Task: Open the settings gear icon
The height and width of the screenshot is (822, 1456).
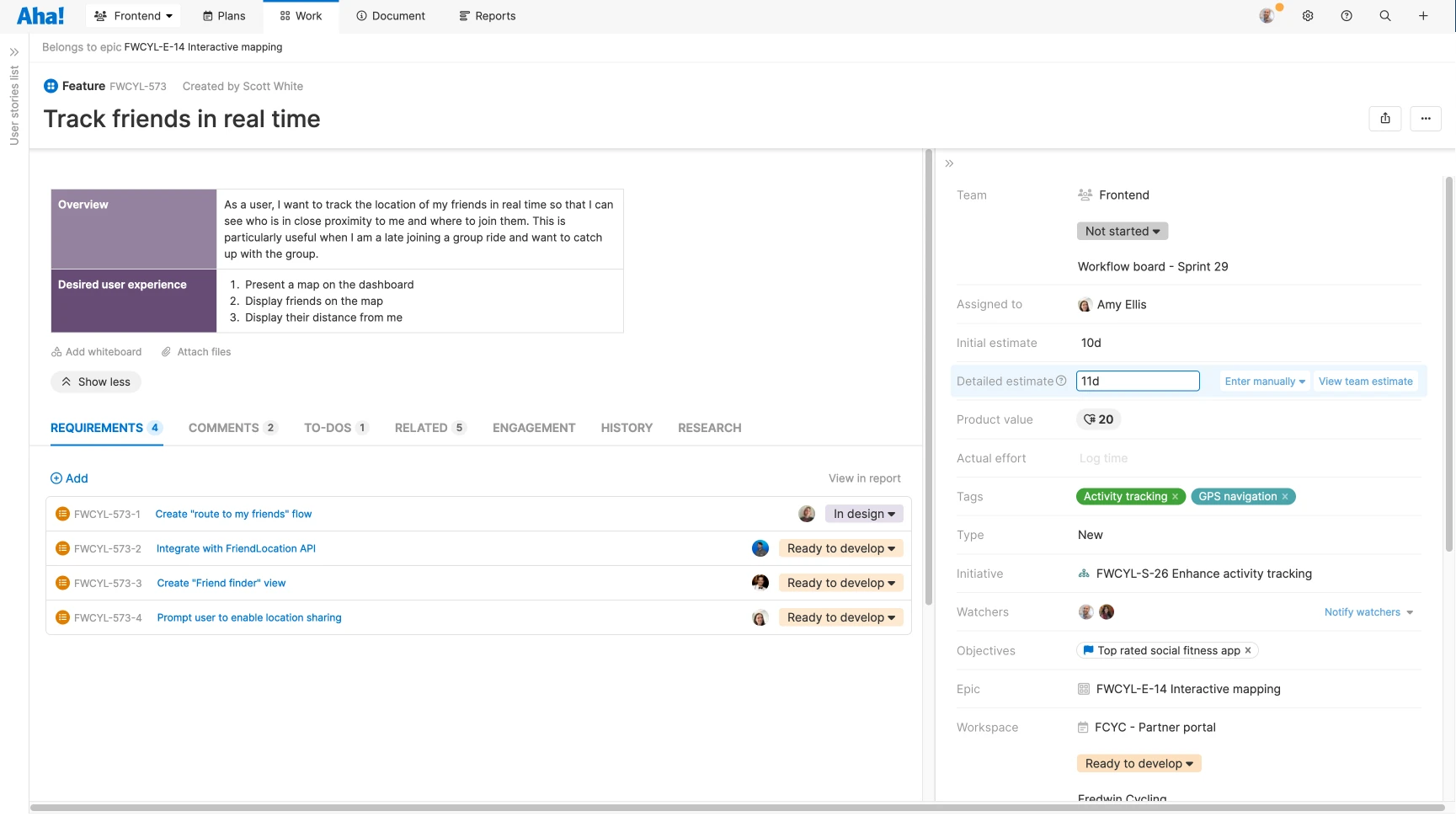Action: click(1307, 15)
